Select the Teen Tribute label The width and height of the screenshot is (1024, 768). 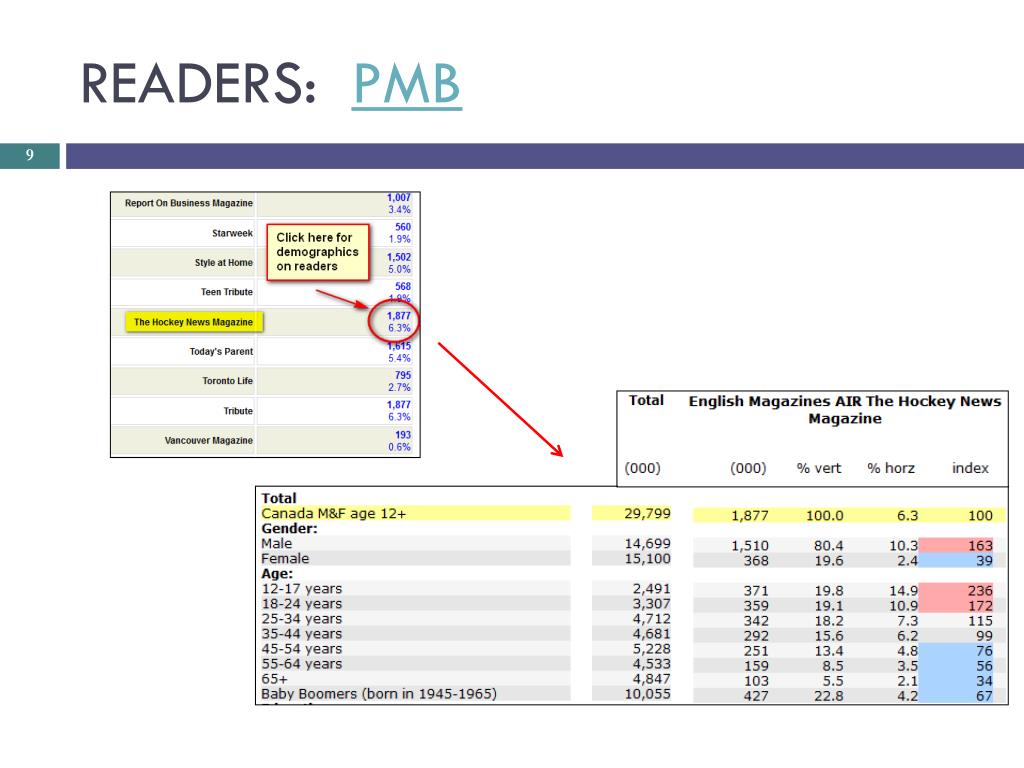coord(227,292)
